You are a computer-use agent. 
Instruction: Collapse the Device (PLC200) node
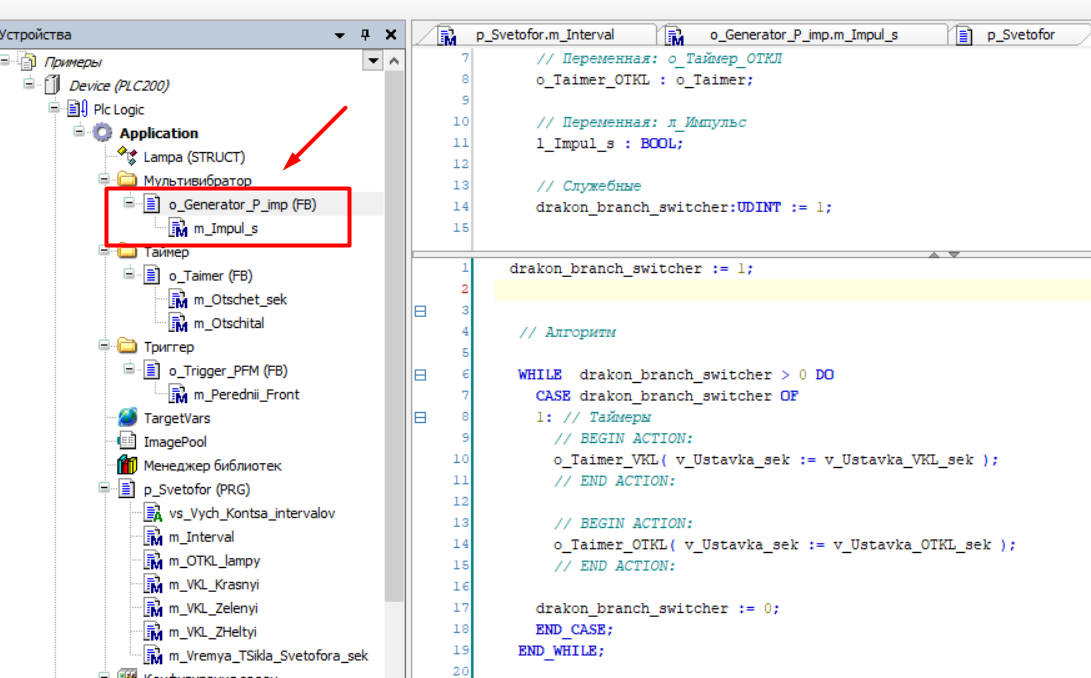pos(29,84)
